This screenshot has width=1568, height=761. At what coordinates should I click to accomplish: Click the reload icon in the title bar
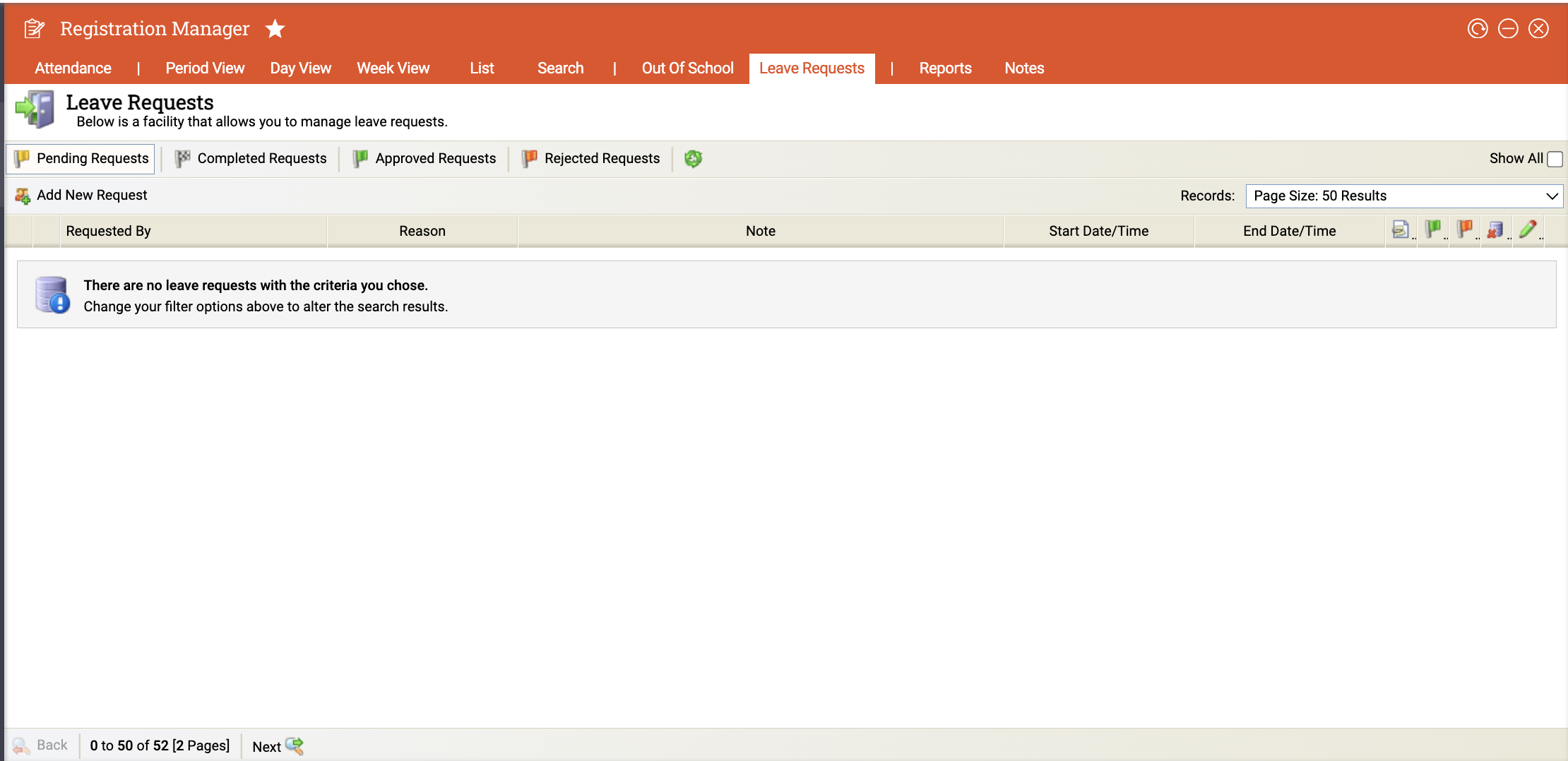(1477, 29)
